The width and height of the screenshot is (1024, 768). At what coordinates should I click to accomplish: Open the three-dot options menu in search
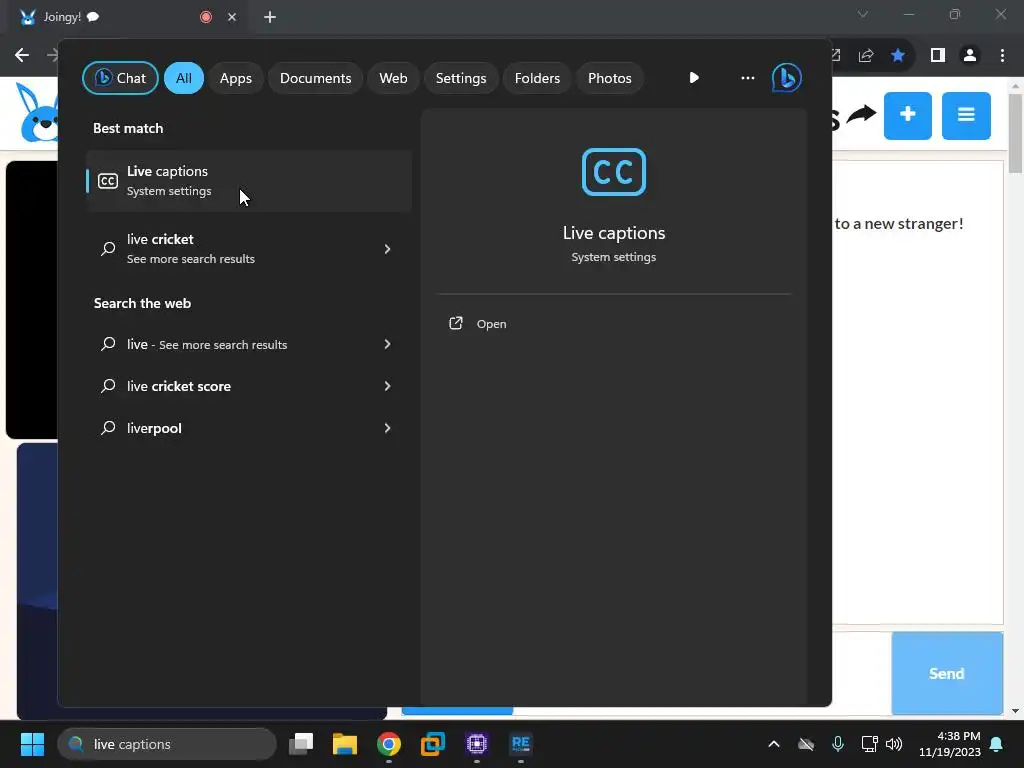pos(748,78)
